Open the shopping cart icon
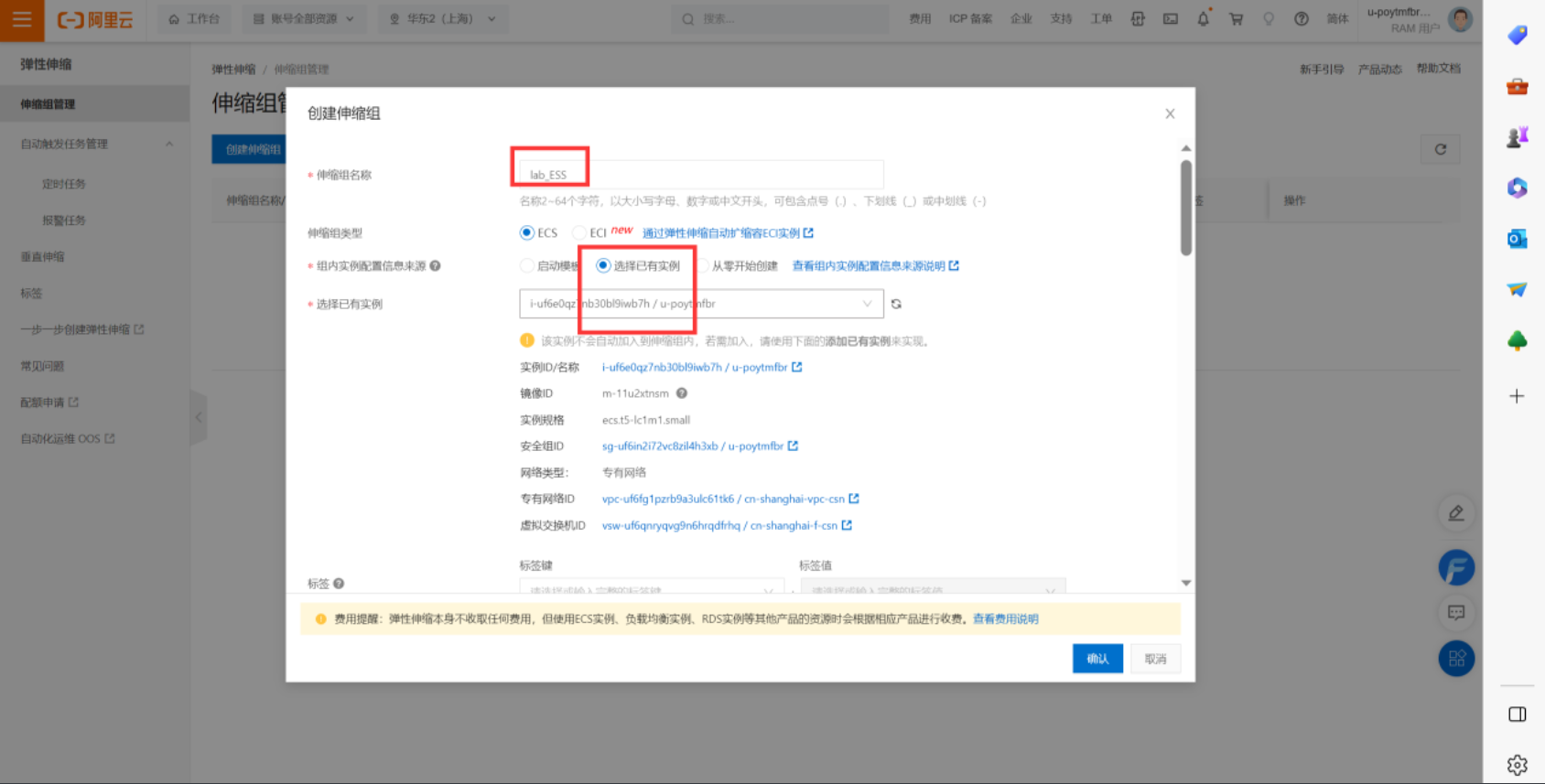Image resolution: width=1545 pixels, height=784 pixels. click(1237, 19)
